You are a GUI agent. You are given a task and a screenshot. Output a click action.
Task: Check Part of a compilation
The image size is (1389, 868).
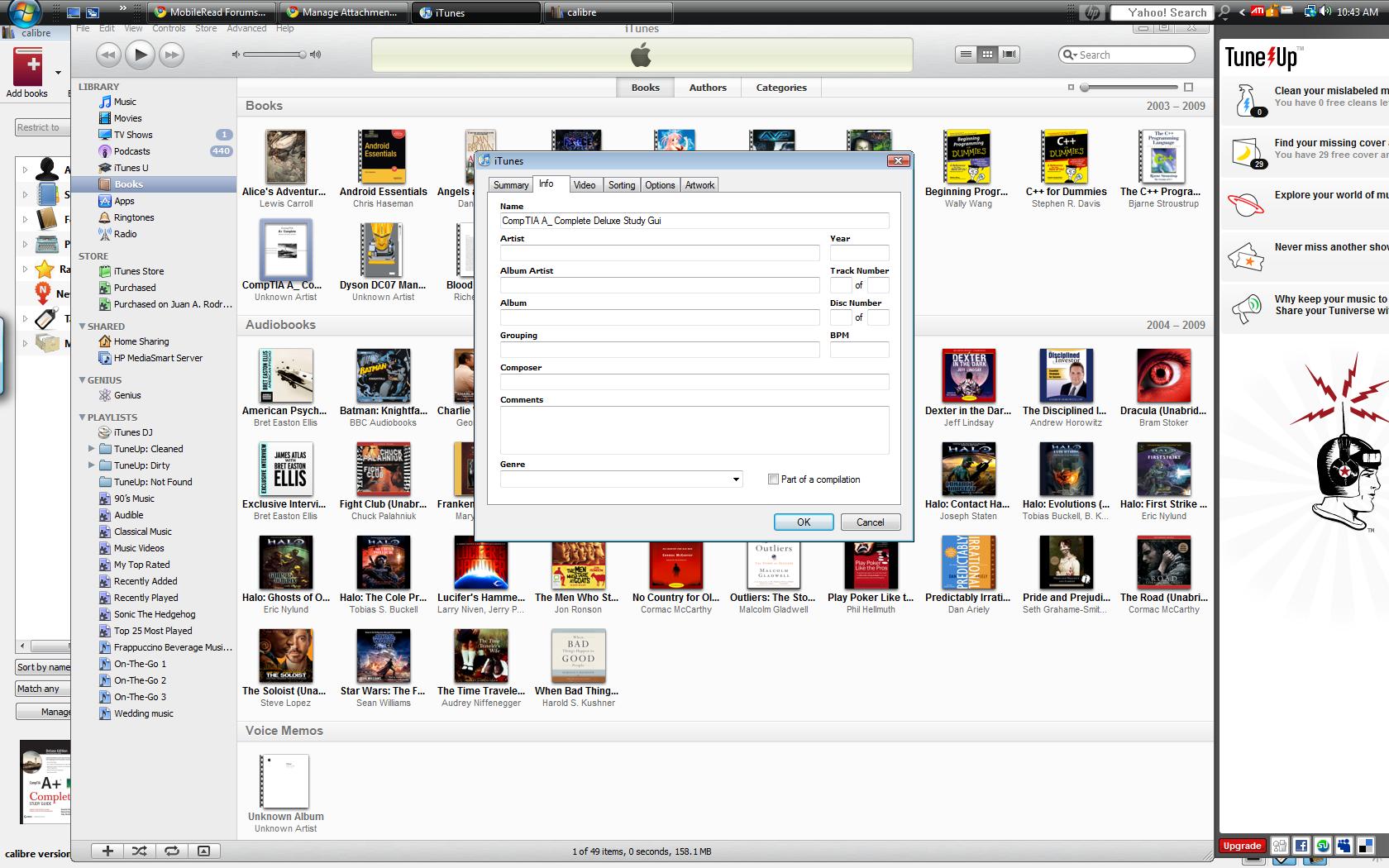click(x=773, y=479)
